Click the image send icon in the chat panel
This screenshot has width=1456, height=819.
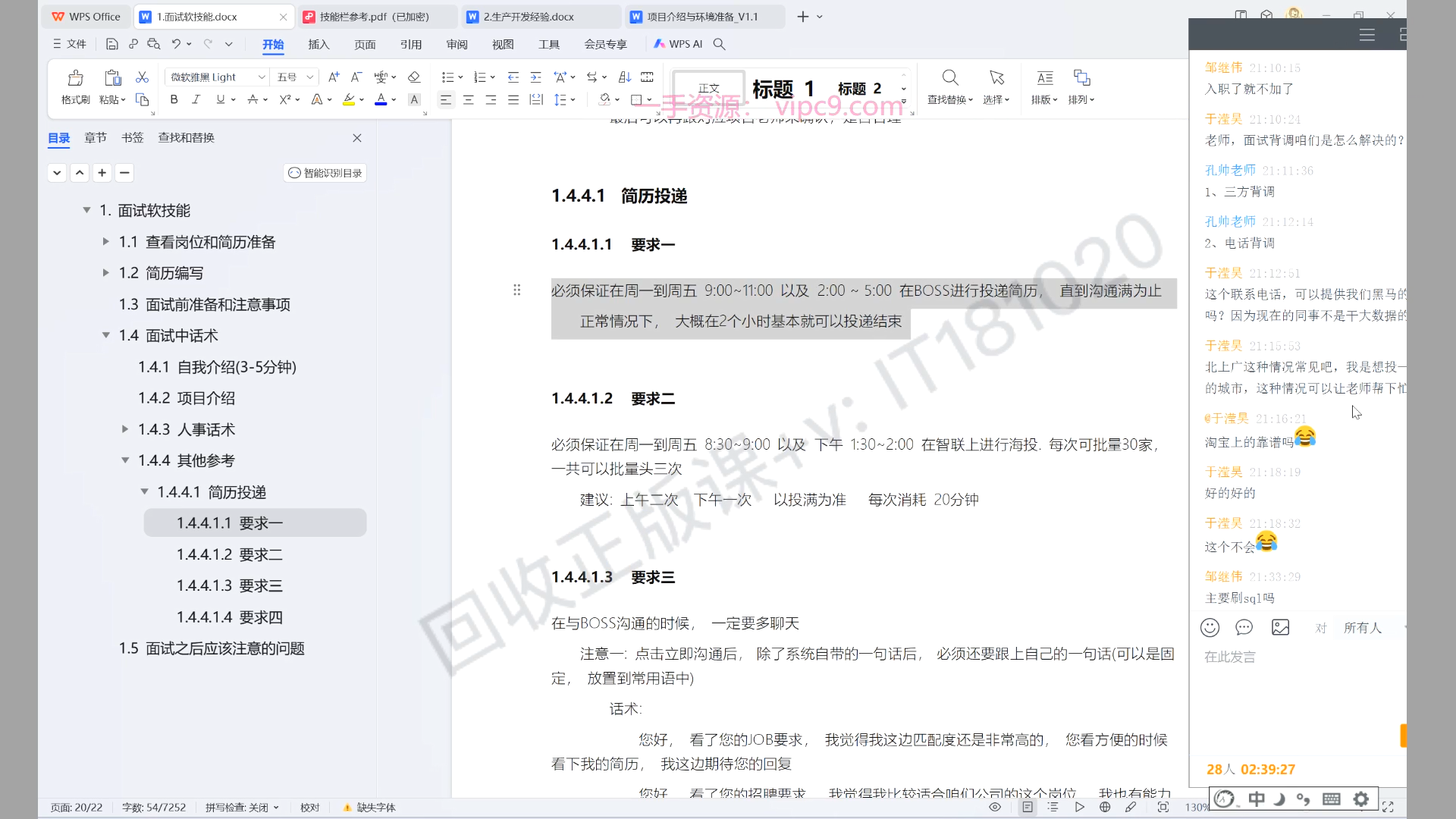1280,627
